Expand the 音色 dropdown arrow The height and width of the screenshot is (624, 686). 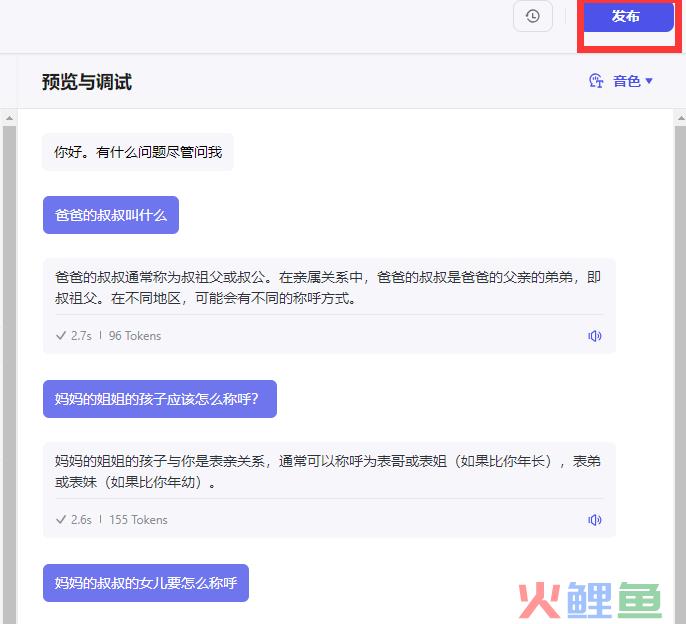649,81
